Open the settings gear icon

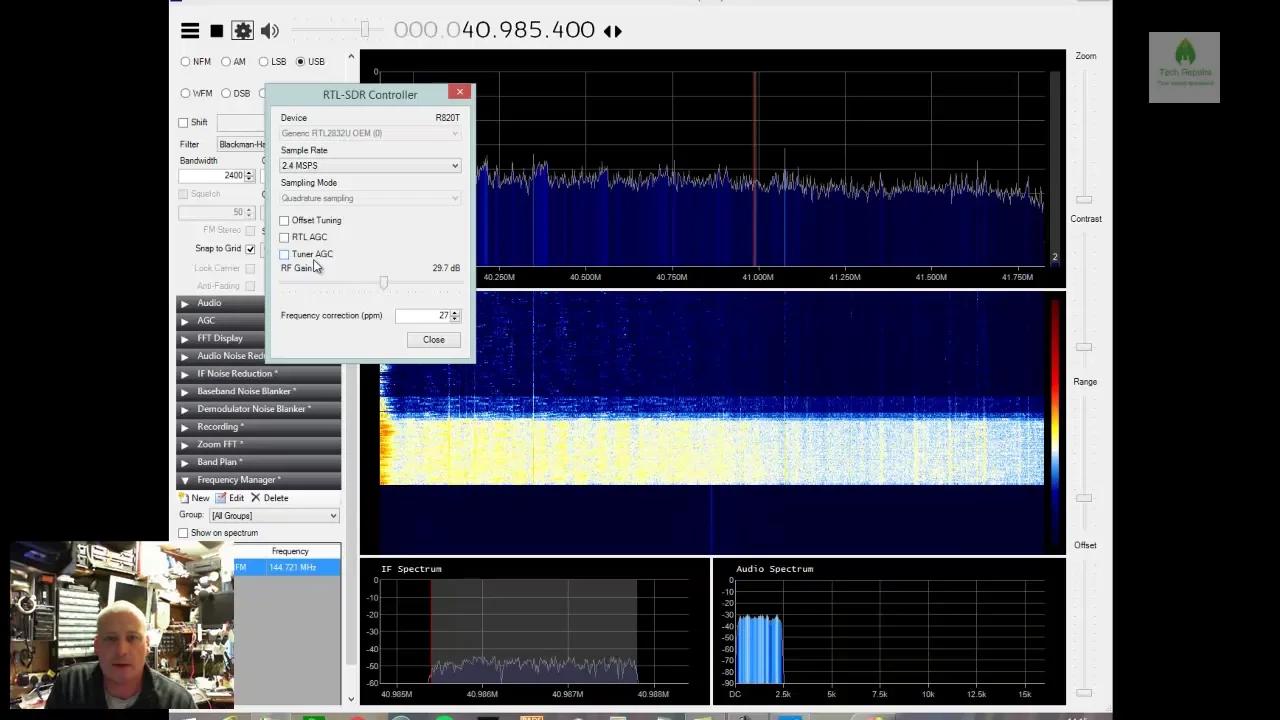[243, 30]
